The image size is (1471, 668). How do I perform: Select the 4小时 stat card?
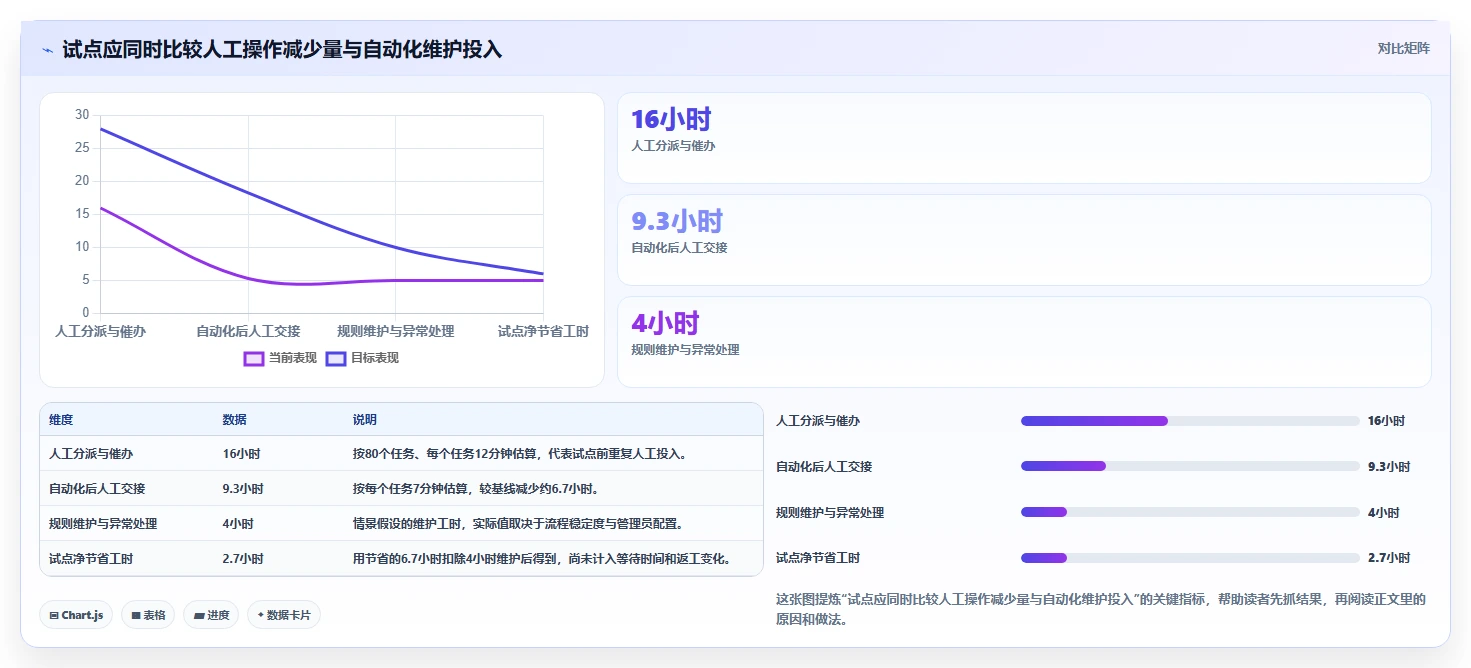[x=1024, y=342]
